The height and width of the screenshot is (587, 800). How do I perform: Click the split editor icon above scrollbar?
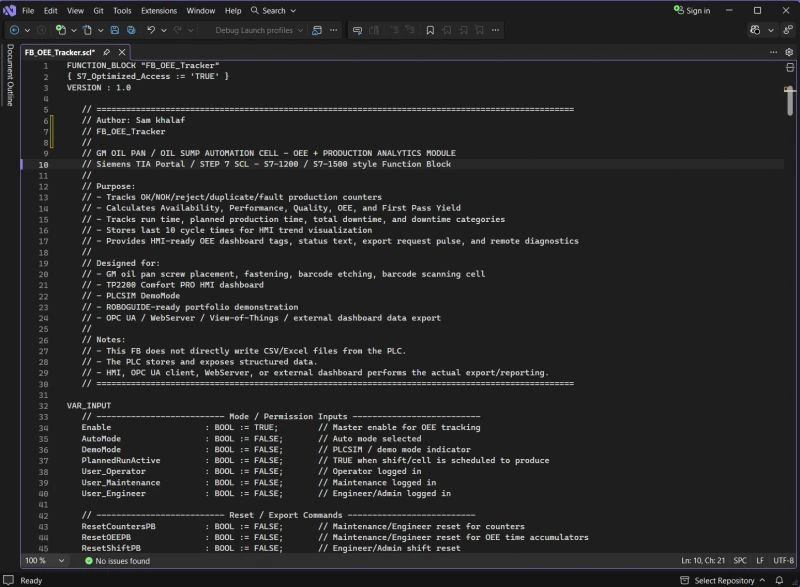coord(790,67)
